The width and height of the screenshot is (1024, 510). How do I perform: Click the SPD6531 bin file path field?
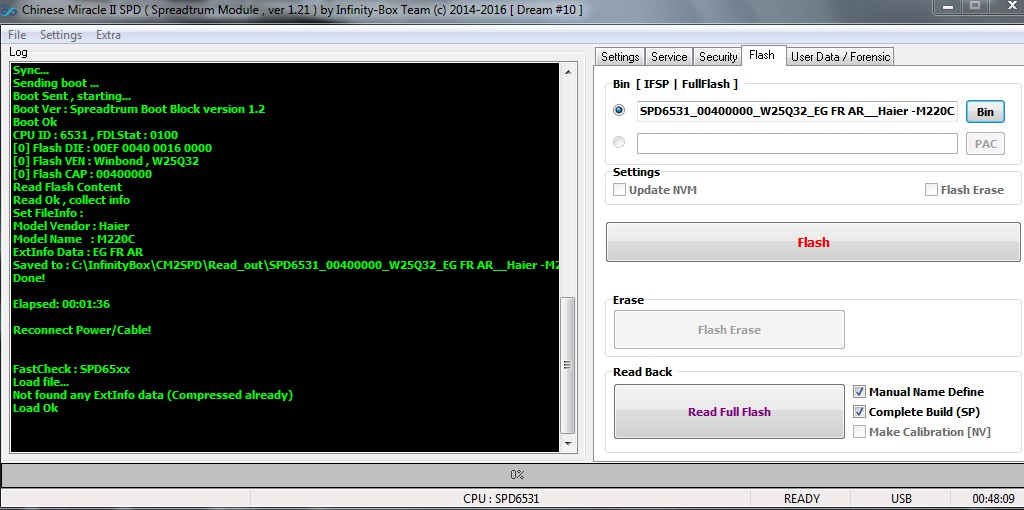click(x=797, y=111)
